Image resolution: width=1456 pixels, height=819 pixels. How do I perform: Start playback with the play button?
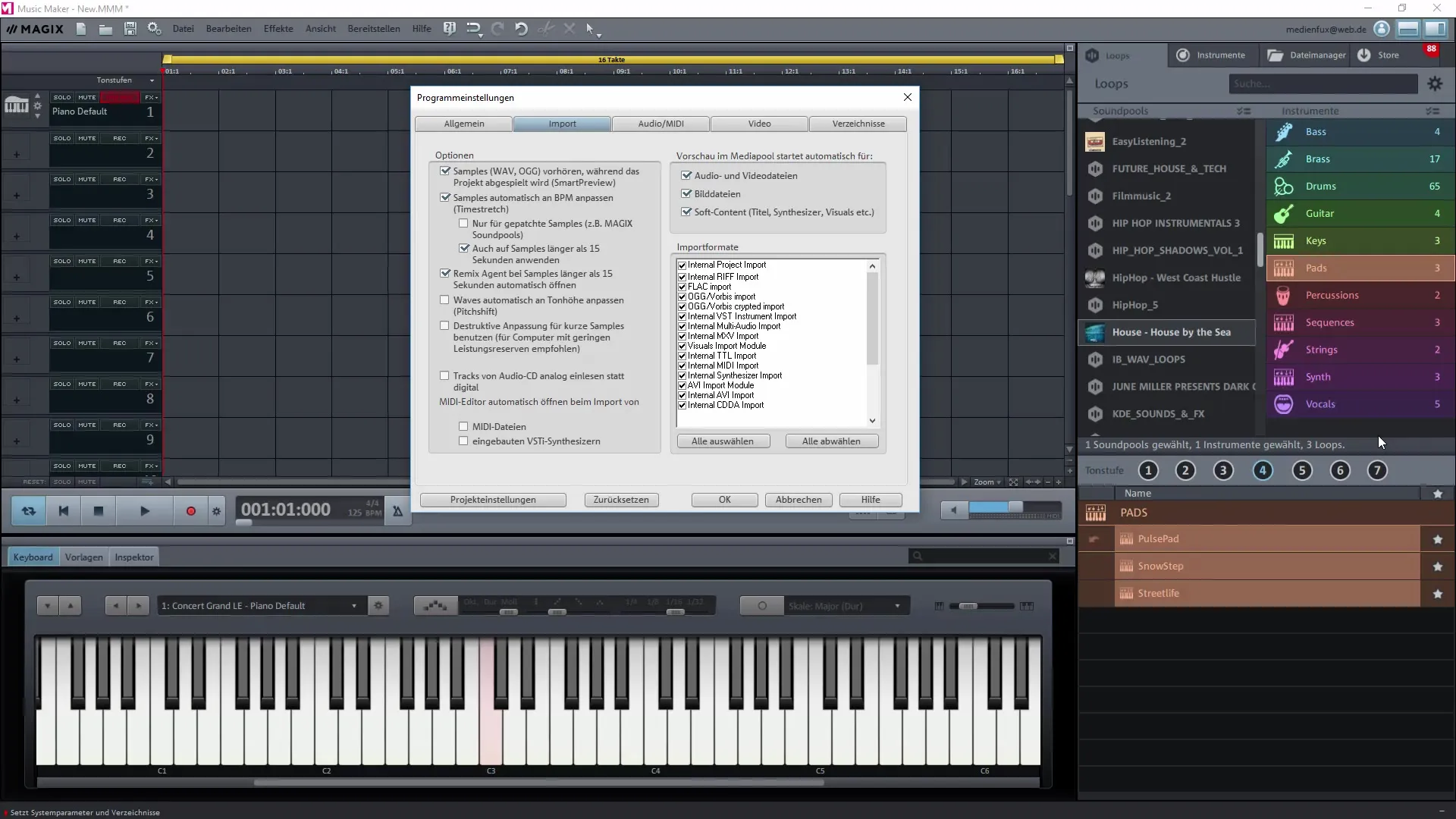pos(145,511)
